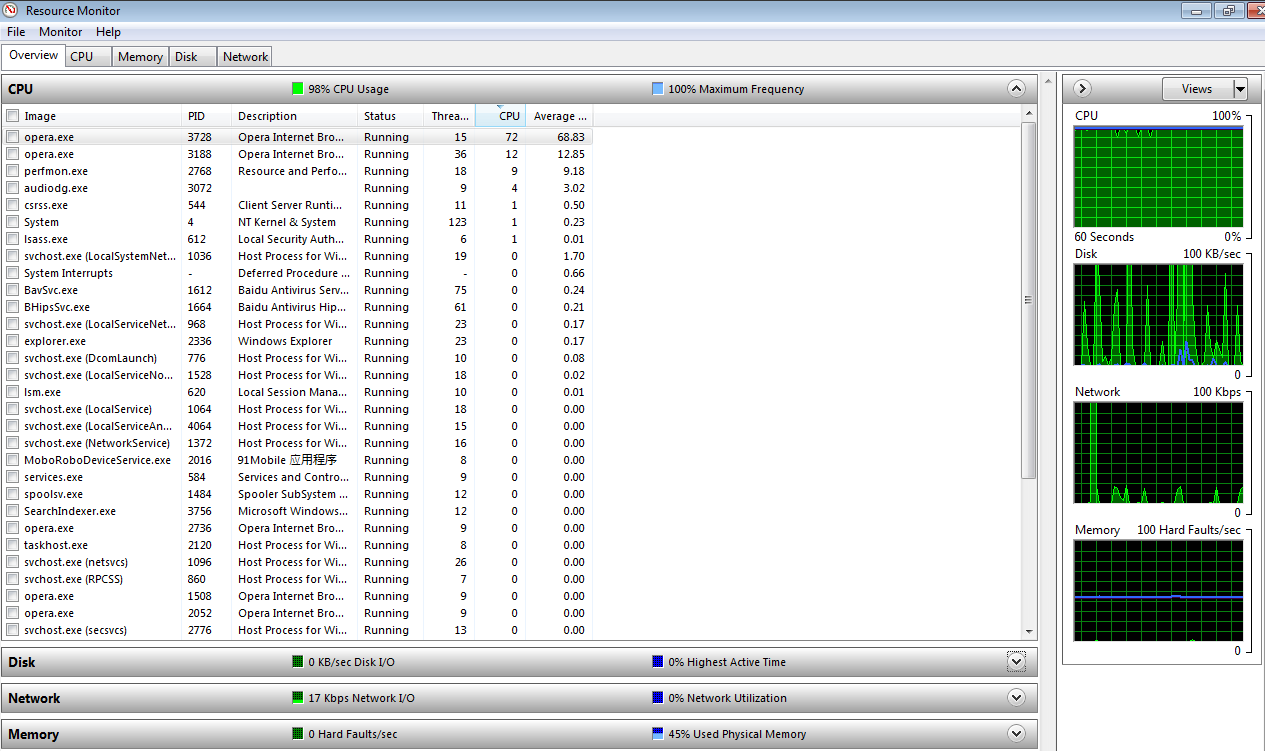Click the Network activity graph

pyautogui.click(x=1158, y=453)
